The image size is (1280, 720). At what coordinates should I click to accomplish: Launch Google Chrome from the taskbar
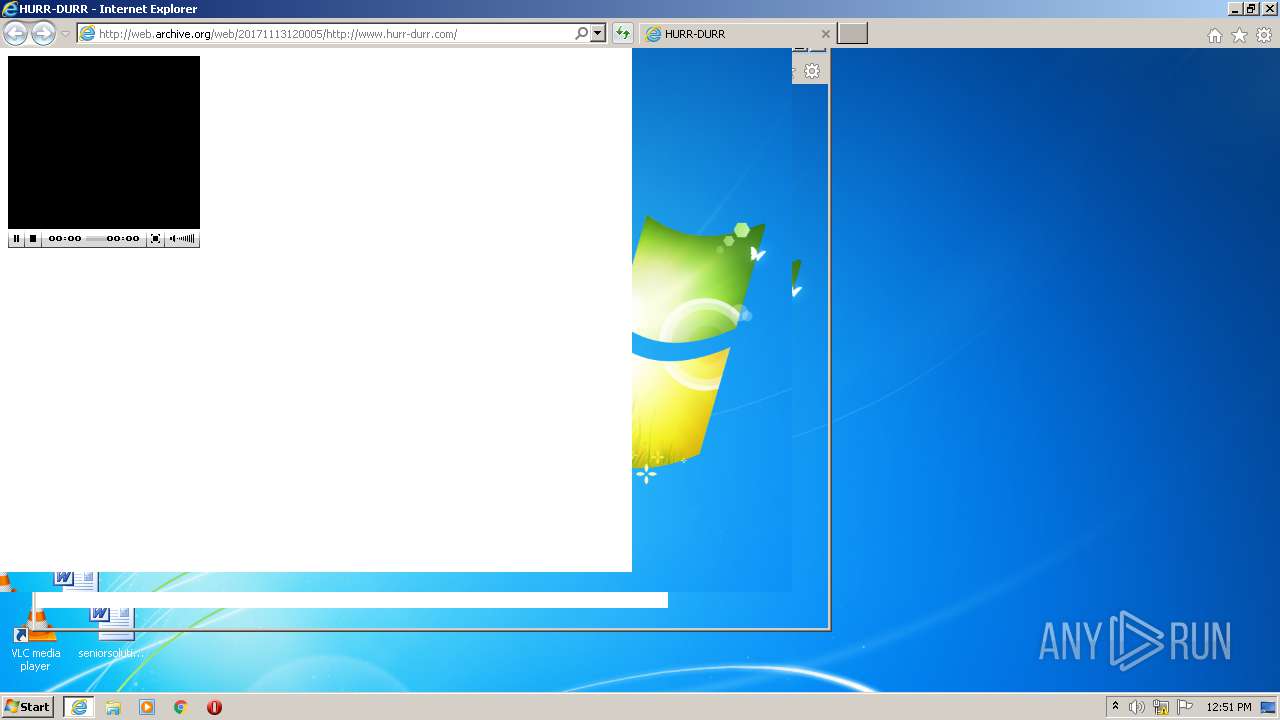click(x=181, y=707)
